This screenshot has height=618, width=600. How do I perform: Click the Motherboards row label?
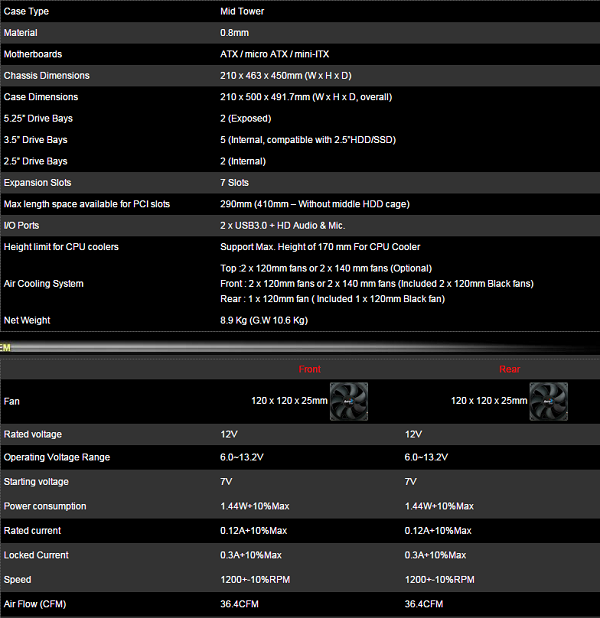[x=33, y=54]
